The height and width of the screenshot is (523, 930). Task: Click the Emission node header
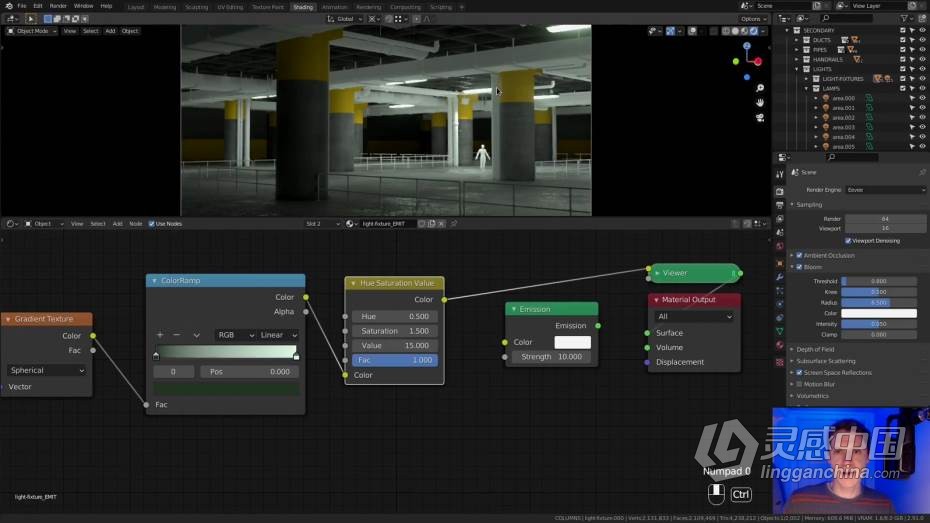coord(552,310)
